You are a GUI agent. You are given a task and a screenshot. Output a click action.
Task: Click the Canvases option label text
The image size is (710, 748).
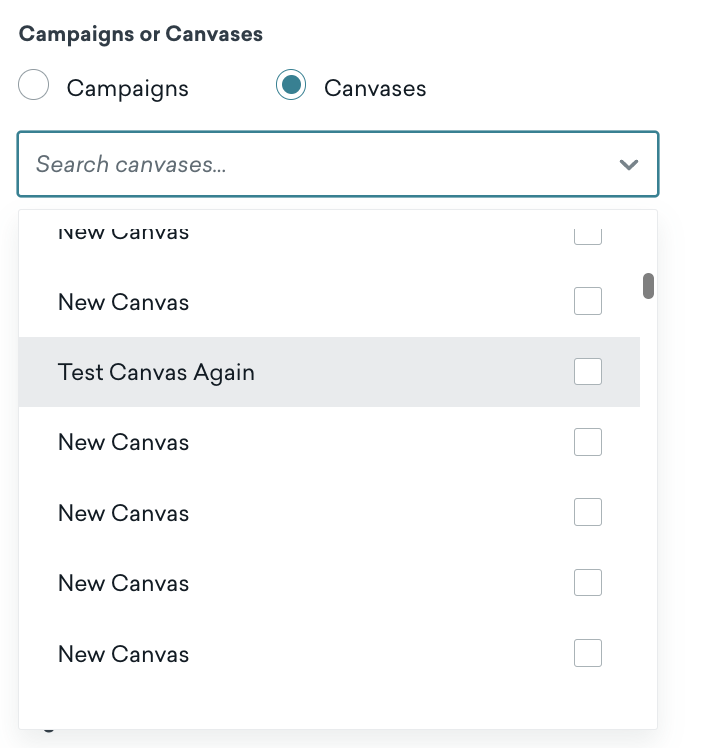point(375,88)
